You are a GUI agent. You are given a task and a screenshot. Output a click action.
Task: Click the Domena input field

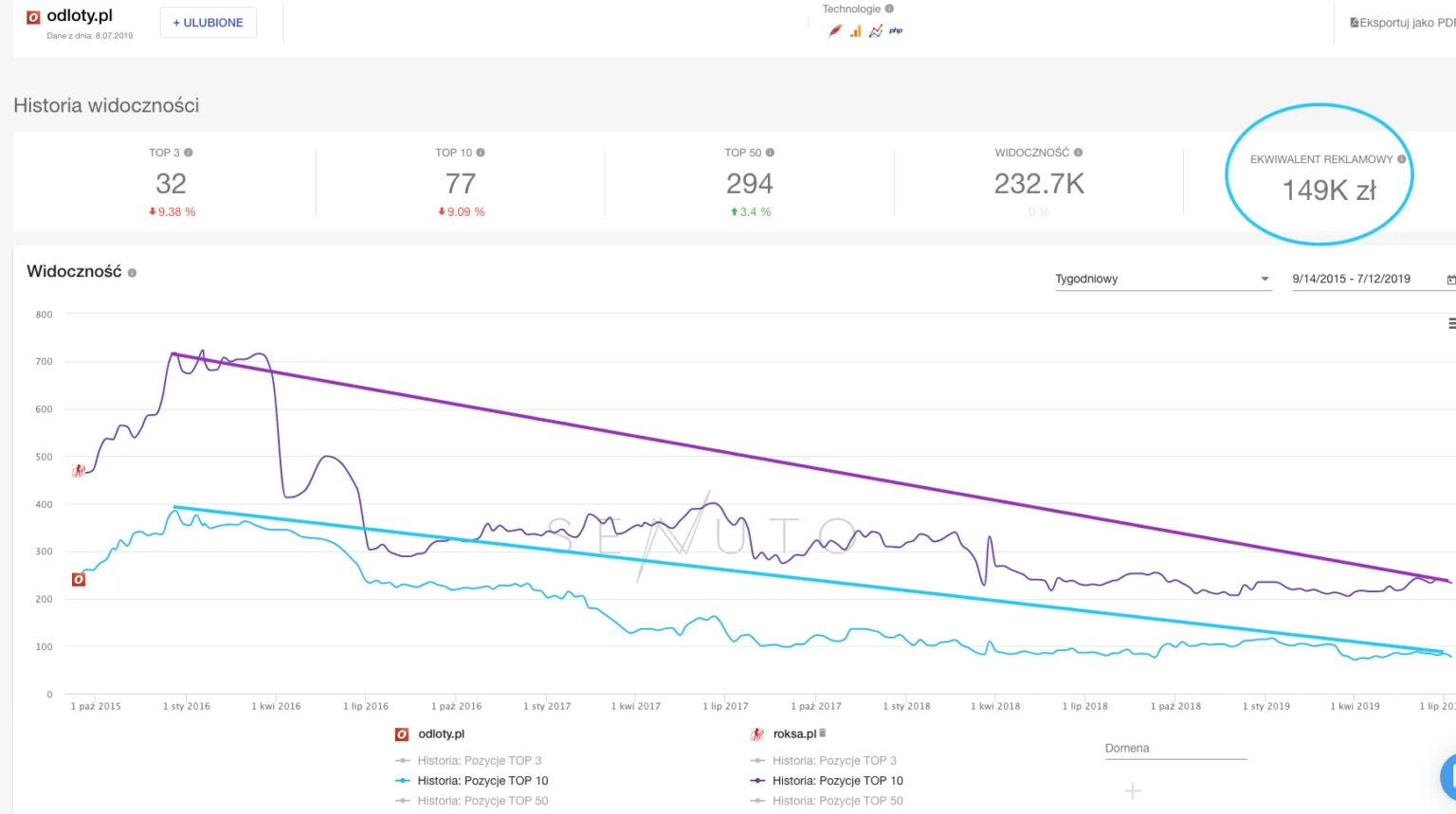point(1175,748)
